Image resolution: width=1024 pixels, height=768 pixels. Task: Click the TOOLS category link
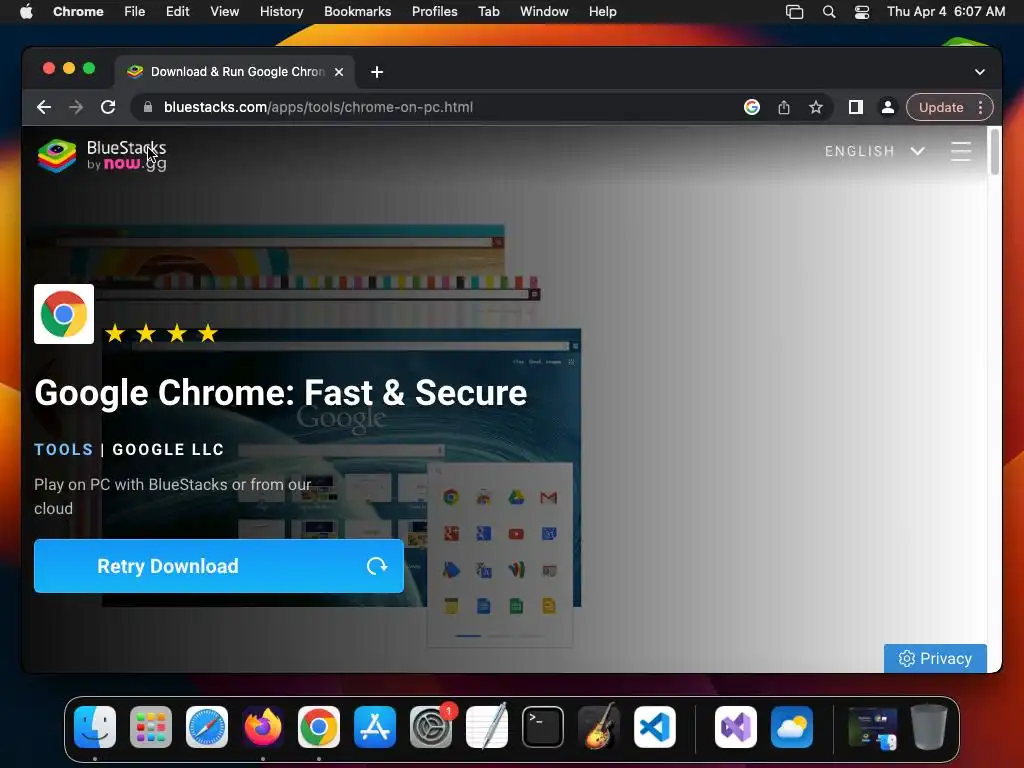(63, 449)
